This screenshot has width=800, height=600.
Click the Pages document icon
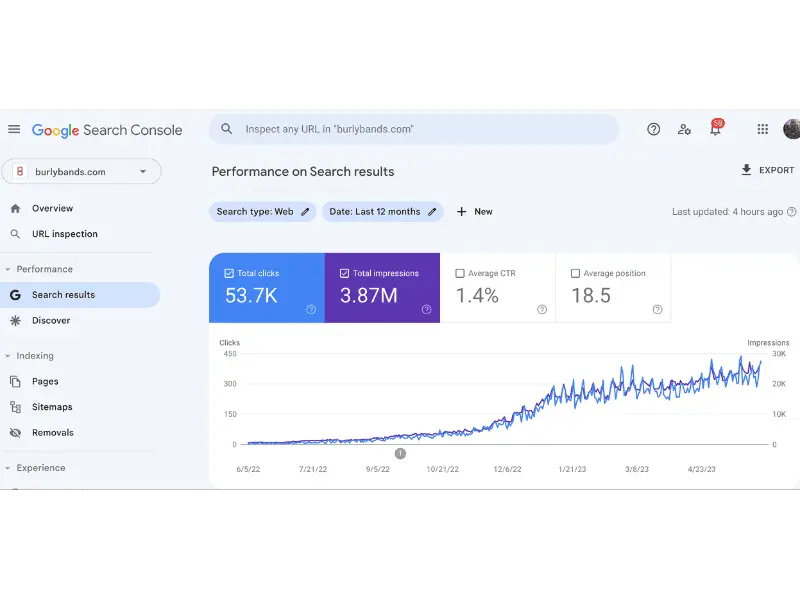coord(15,381)
